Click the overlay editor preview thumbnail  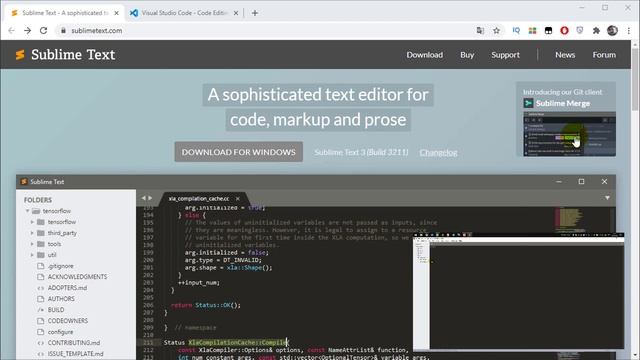tap(518, 292)
